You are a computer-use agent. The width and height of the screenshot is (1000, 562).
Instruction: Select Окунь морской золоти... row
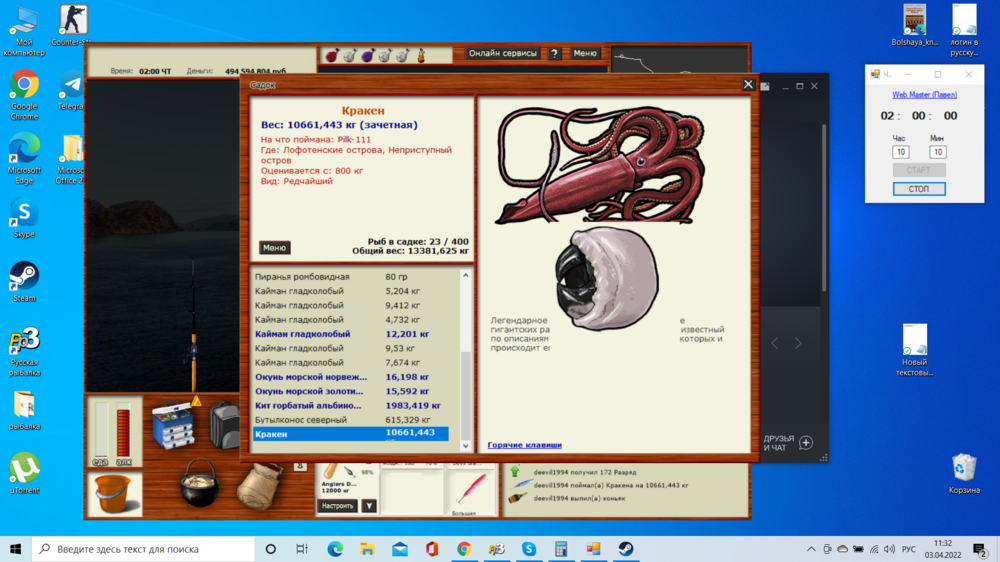[x=351, y=391]
